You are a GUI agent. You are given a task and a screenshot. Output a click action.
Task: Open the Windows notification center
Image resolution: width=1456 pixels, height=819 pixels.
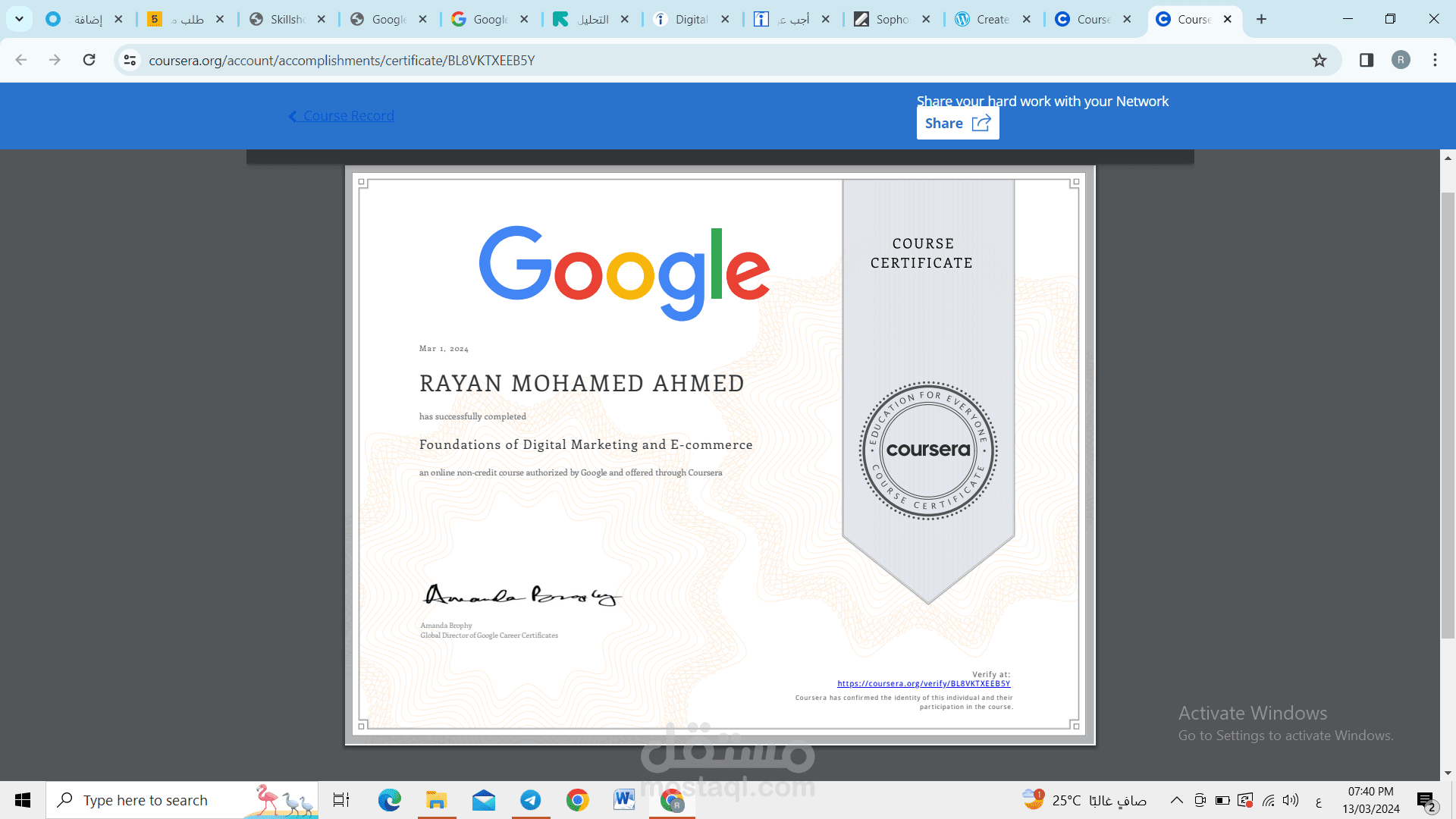(x=1426, y=801)
